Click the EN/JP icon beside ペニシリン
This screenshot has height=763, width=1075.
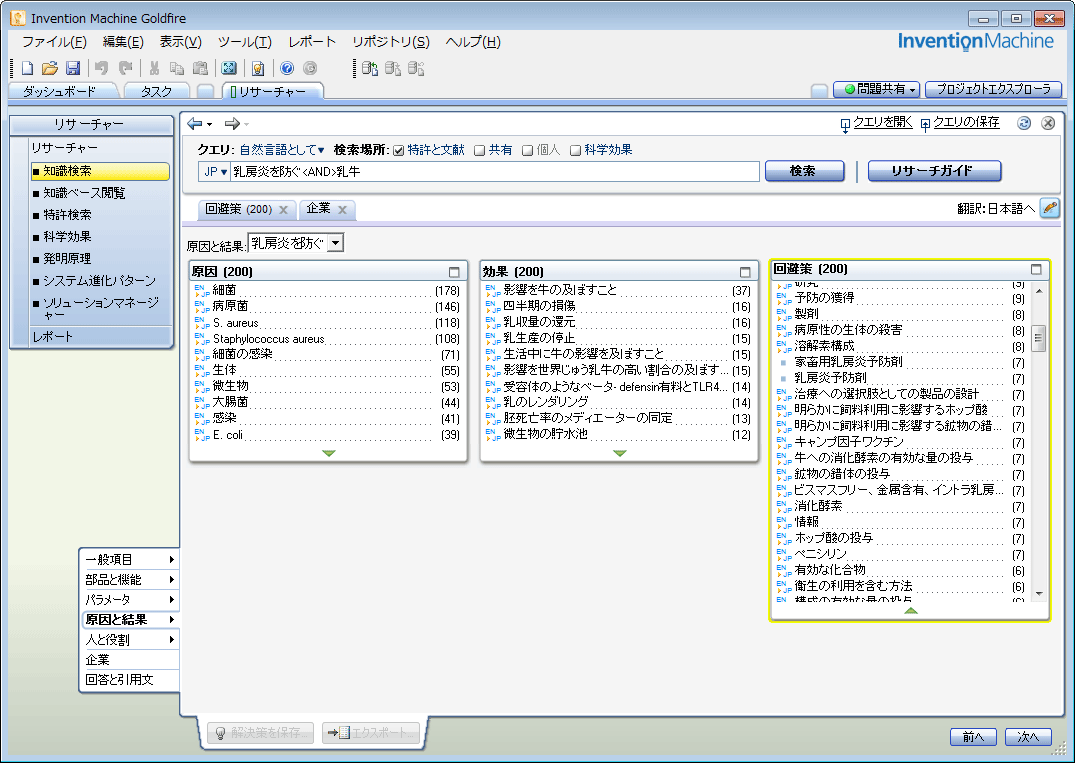pos(784,554)
